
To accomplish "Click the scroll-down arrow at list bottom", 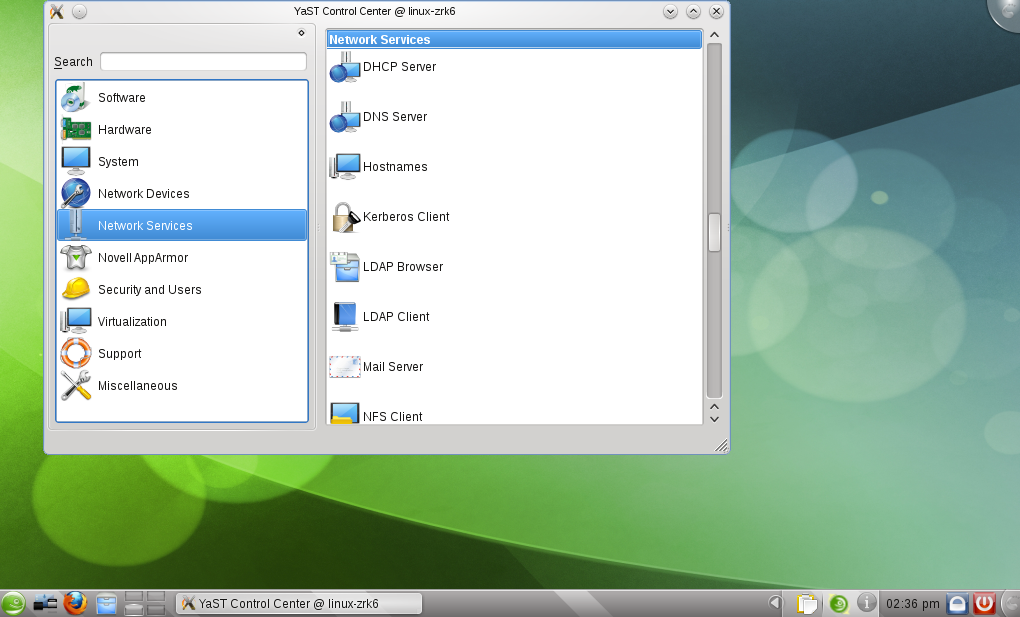I will [714, 419].
